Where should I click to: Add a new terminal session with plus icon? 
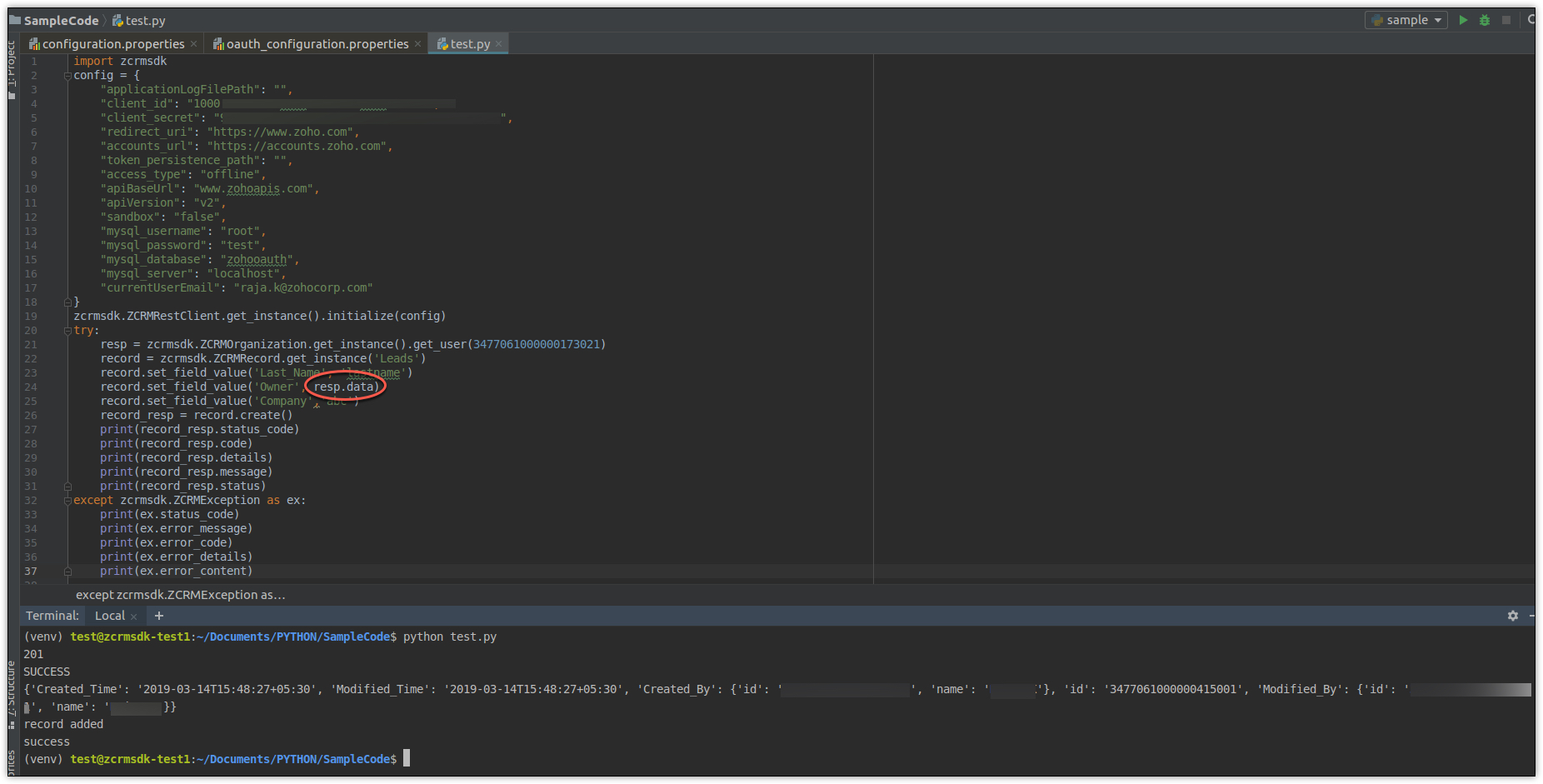click(159, 616)
